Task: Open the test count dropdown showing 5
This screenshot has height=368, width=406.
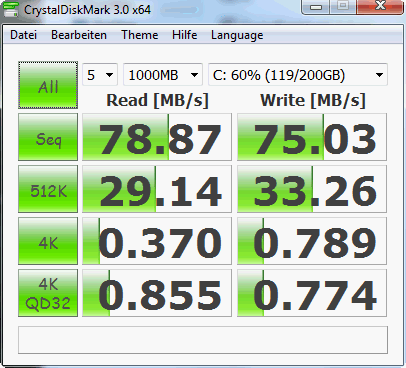Action: point(100,75)
